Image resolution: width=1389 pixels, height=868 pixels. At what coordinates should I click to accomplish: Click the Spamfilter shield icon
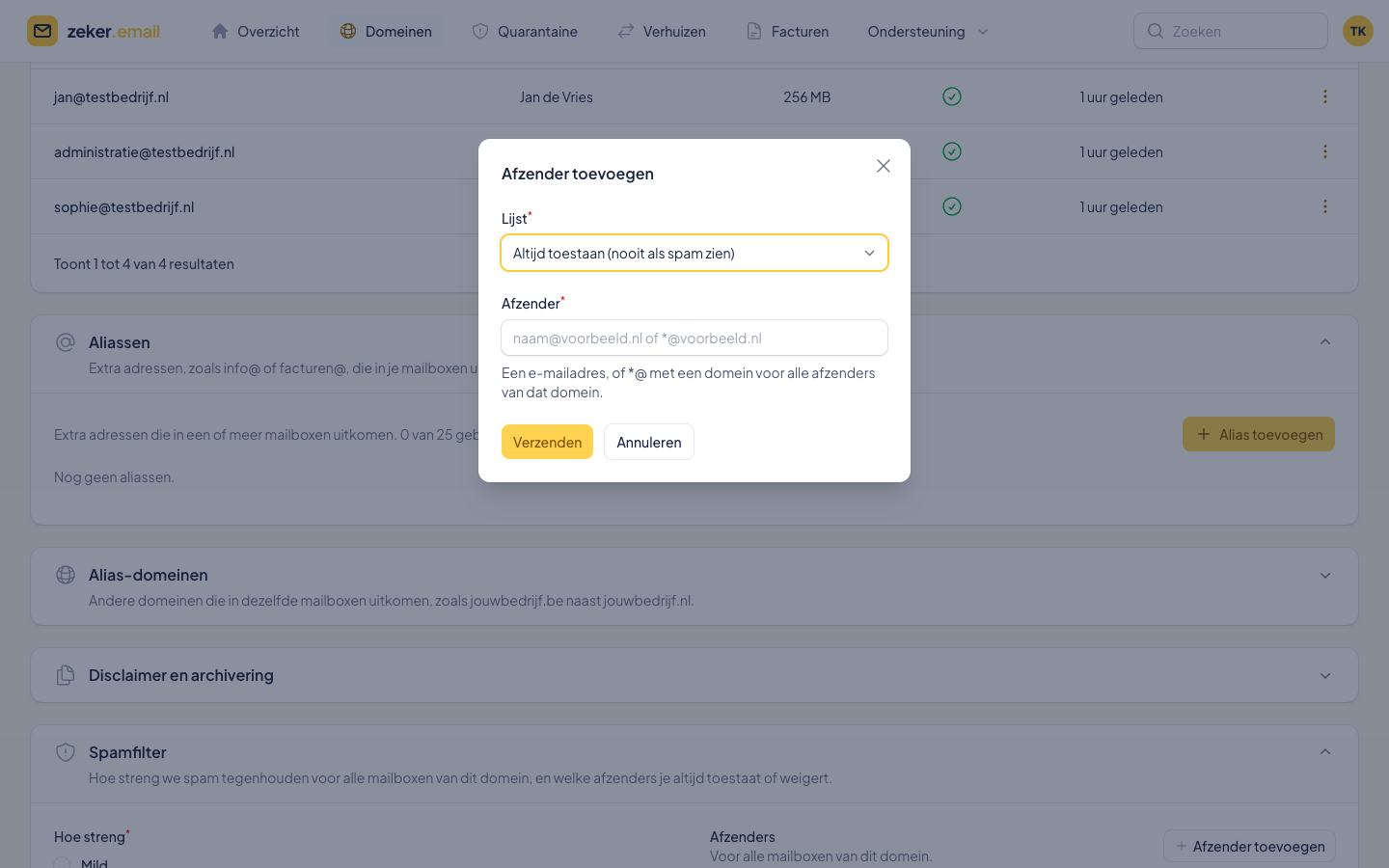(66, 752)
